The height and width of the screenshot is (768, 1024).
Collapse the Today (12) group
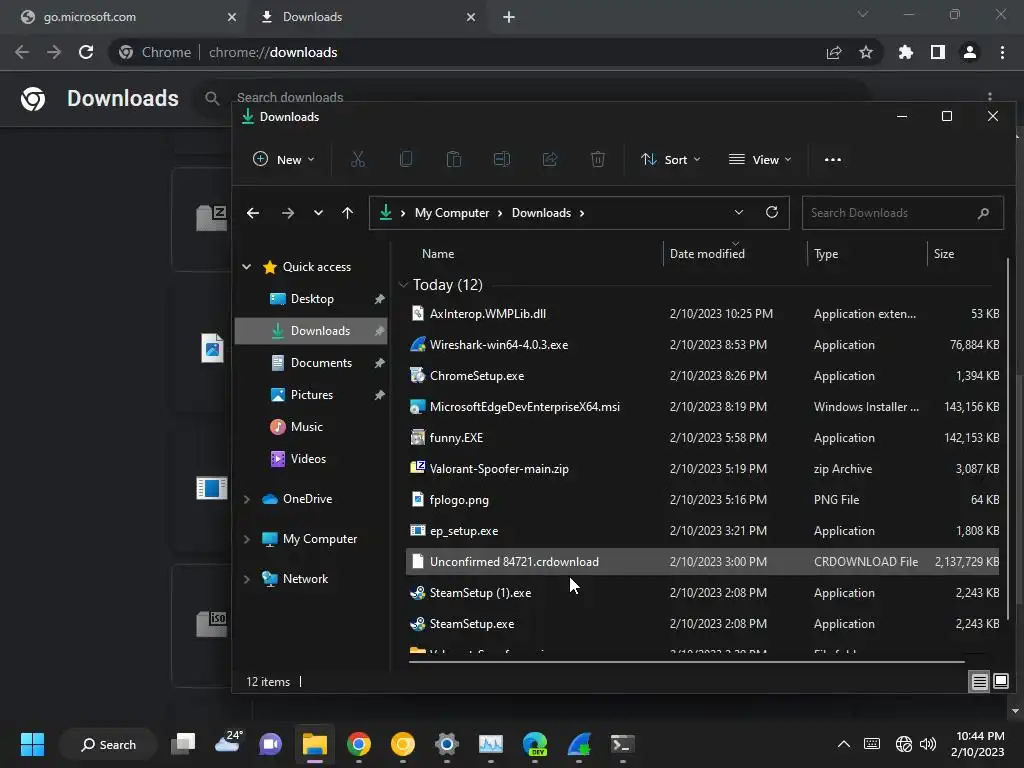[403, 285]
